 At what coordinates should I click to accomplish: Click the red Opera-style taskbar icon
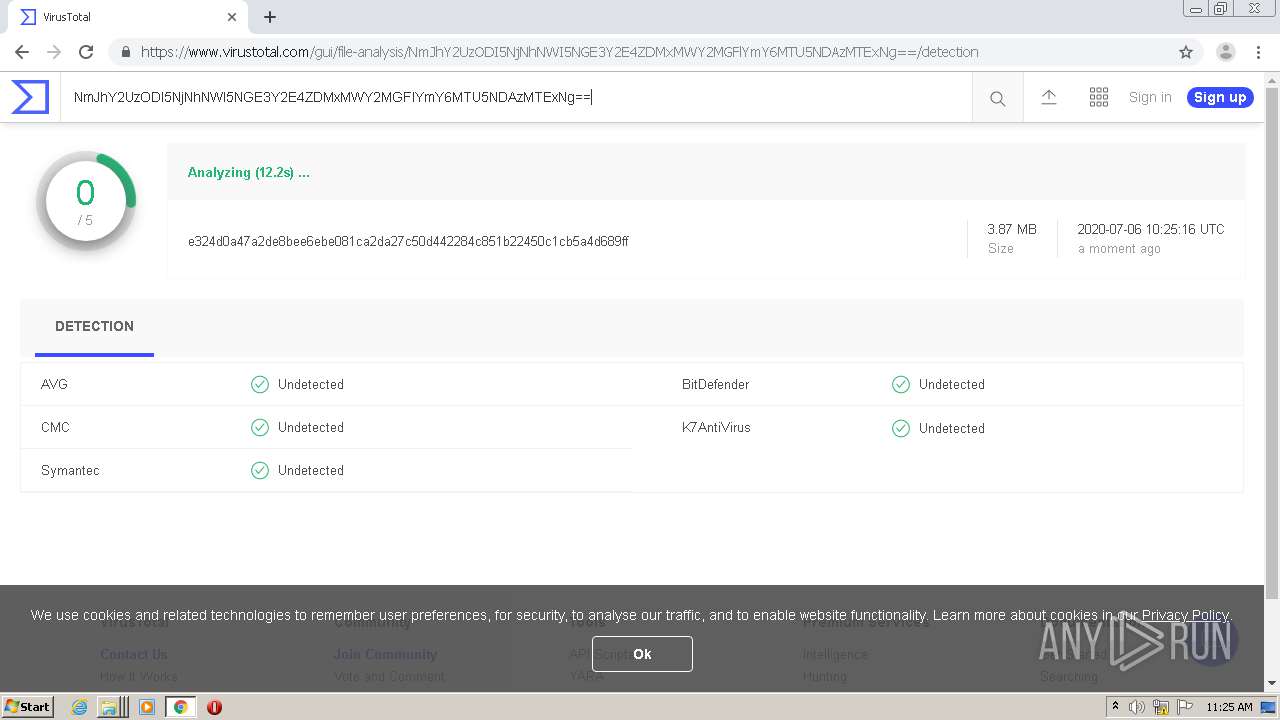(x=214, y=707)
